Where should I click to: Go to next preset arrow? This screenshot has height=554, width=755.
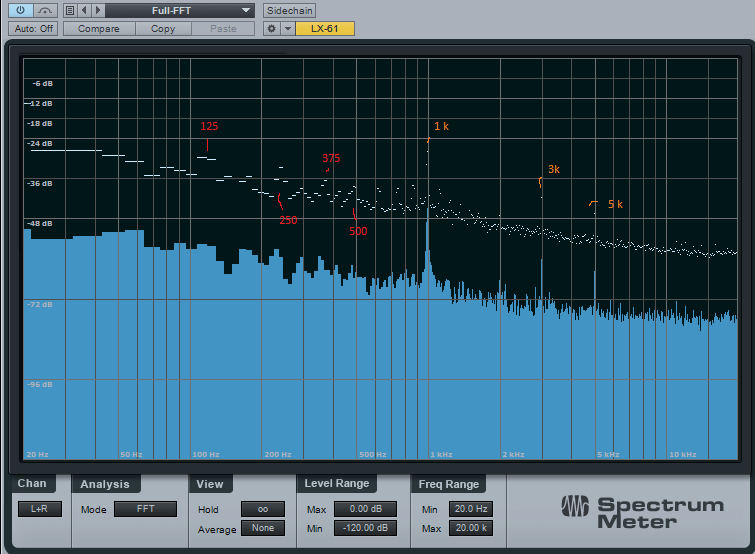(96, 10)
